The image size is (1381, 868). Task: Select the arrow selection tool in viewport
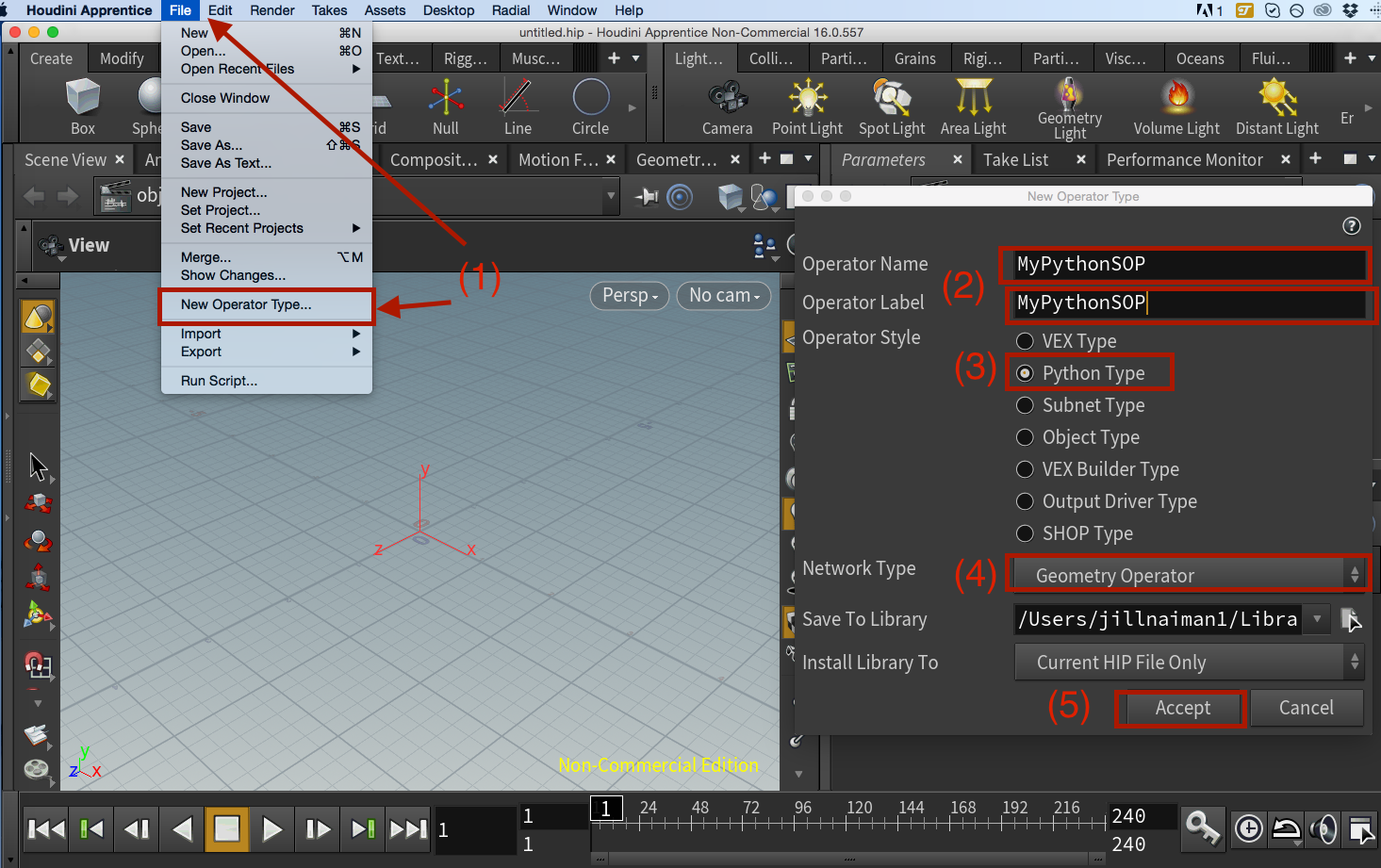(x=38, y=467)
